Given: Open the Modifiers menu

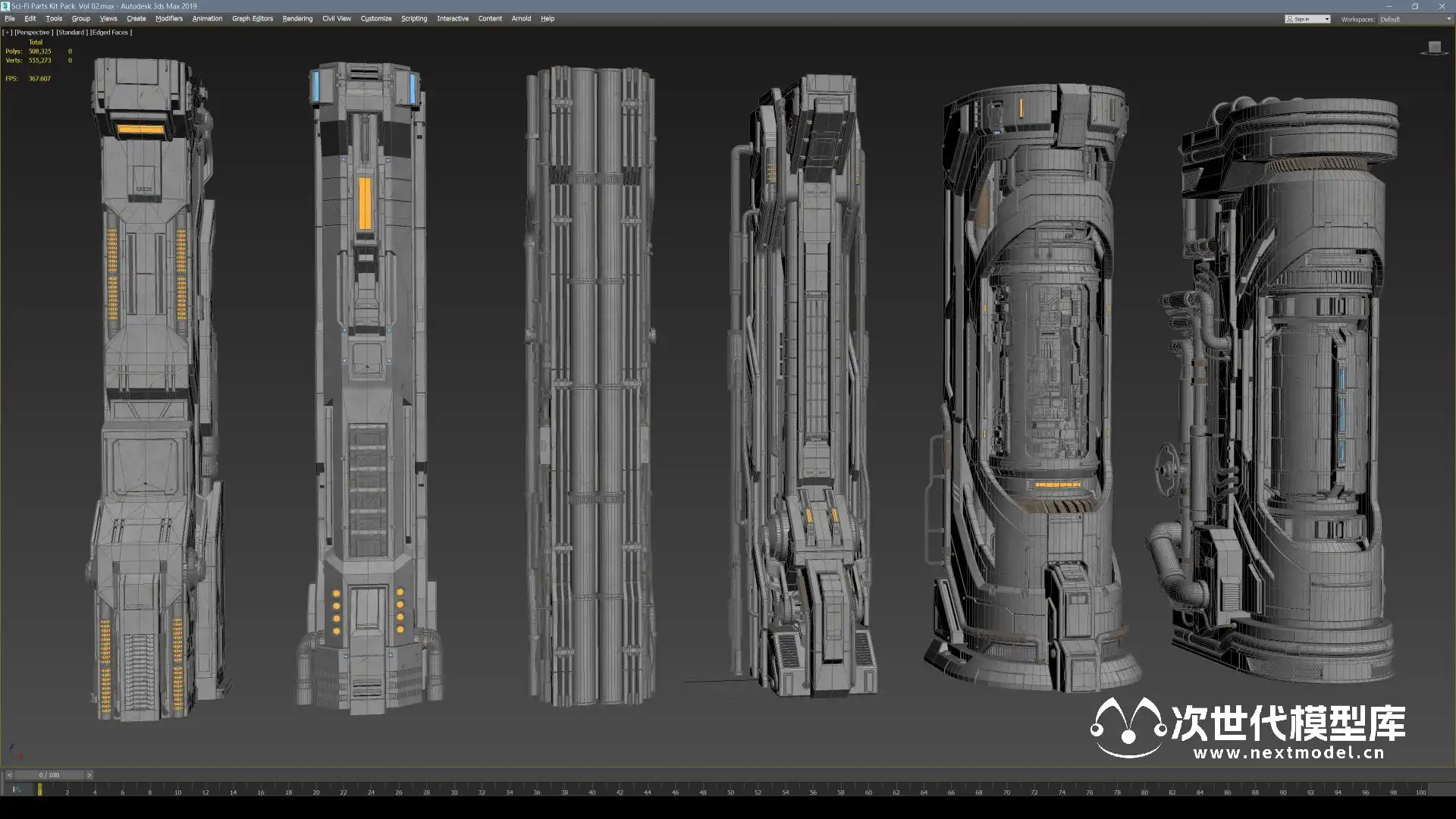Looking at the screenshot, I should 168,19.
